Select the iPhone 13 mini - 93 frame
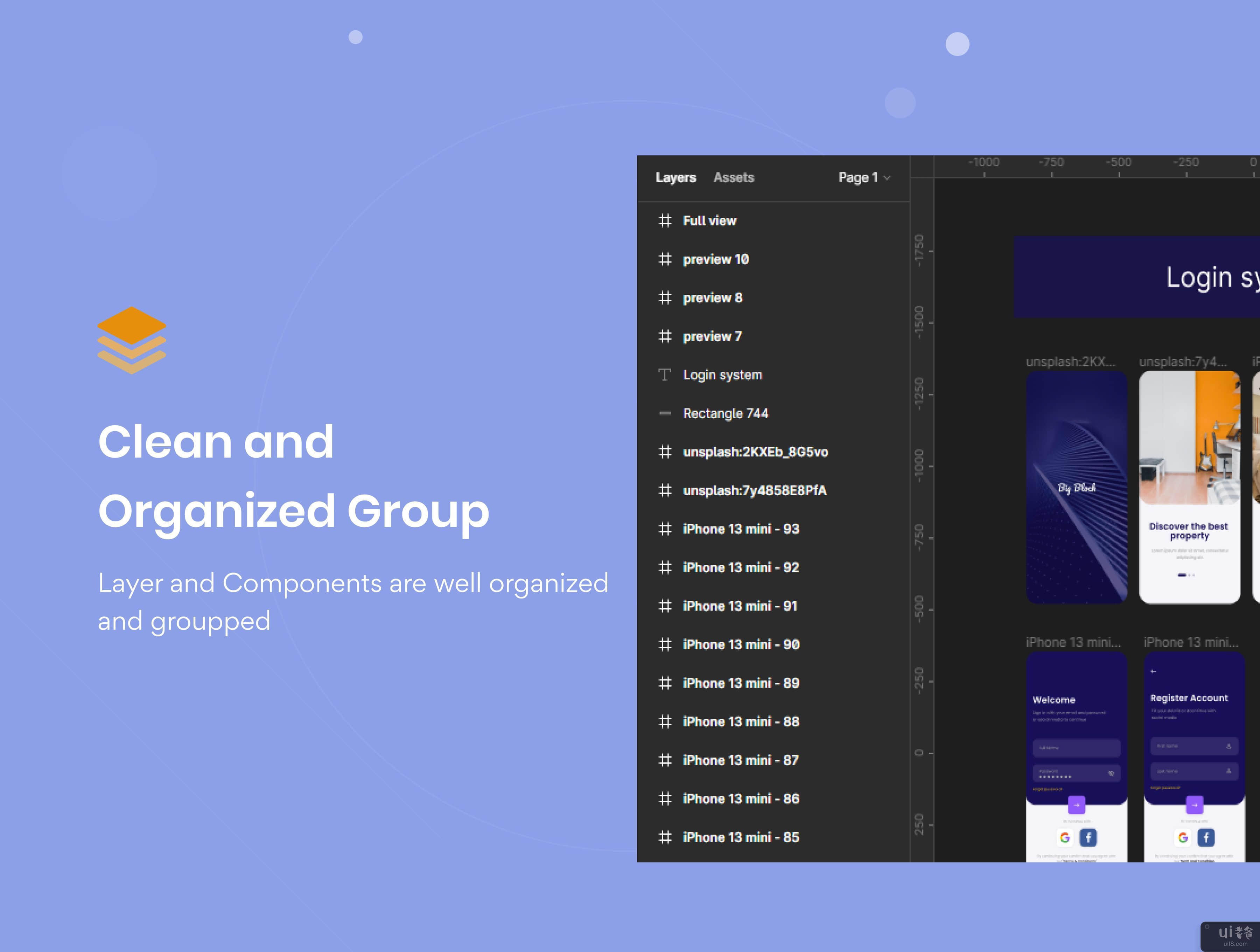Viewport: 1260px width, 952px height. click(x=740, y=529)
